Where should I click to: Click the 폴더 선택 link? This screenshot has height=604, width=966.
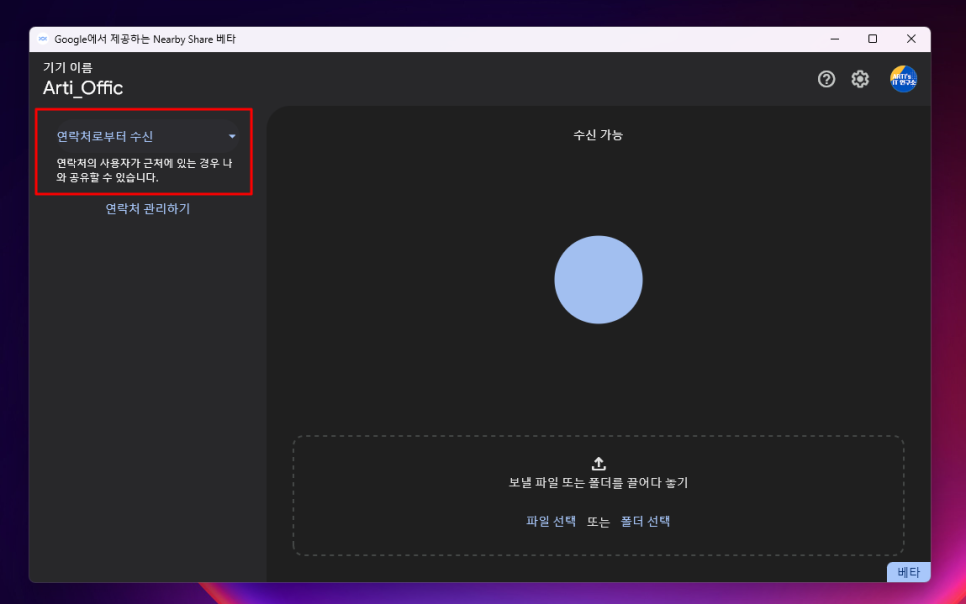coord(645,521)
